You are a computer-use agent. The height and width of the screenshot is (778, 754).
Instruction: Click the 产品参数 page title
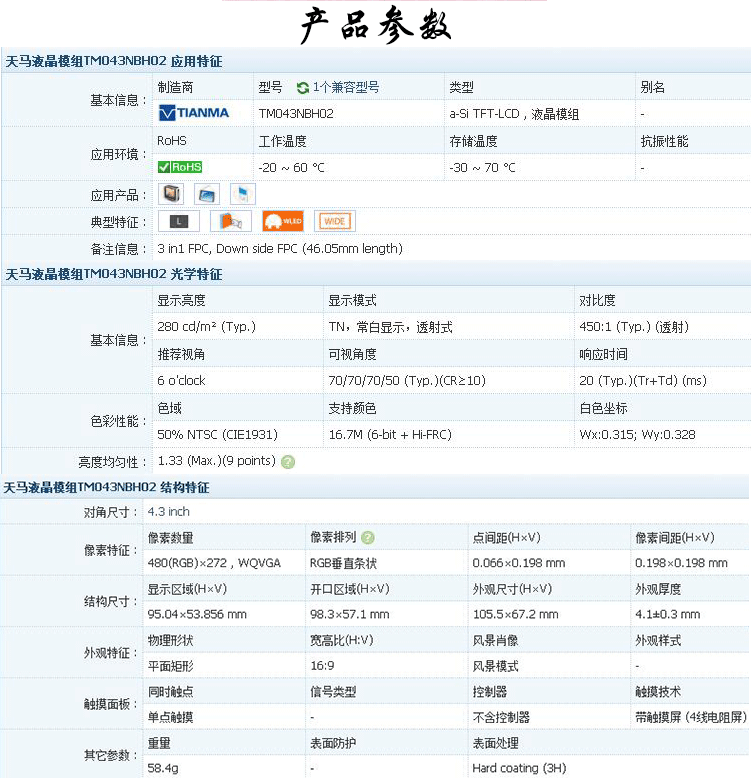(377, 25)
